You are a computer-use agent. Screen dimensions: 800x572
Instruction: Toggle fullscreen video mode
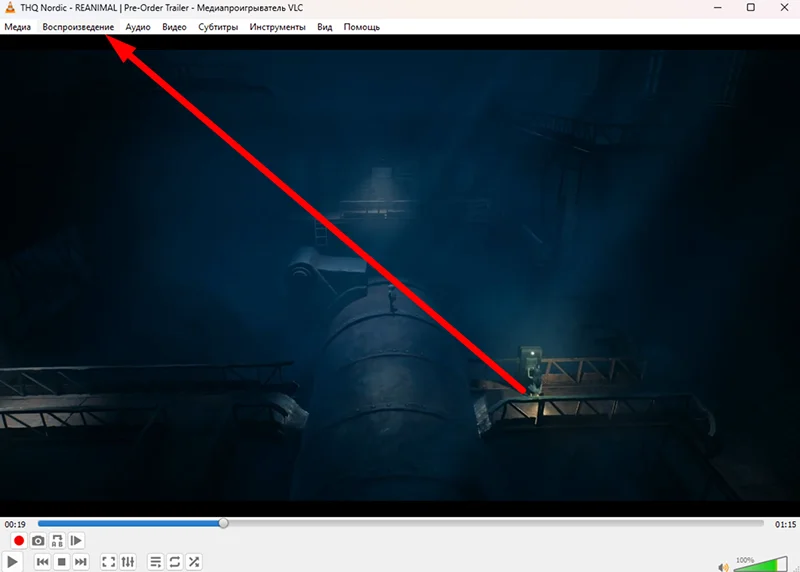[x=109, y=562]
